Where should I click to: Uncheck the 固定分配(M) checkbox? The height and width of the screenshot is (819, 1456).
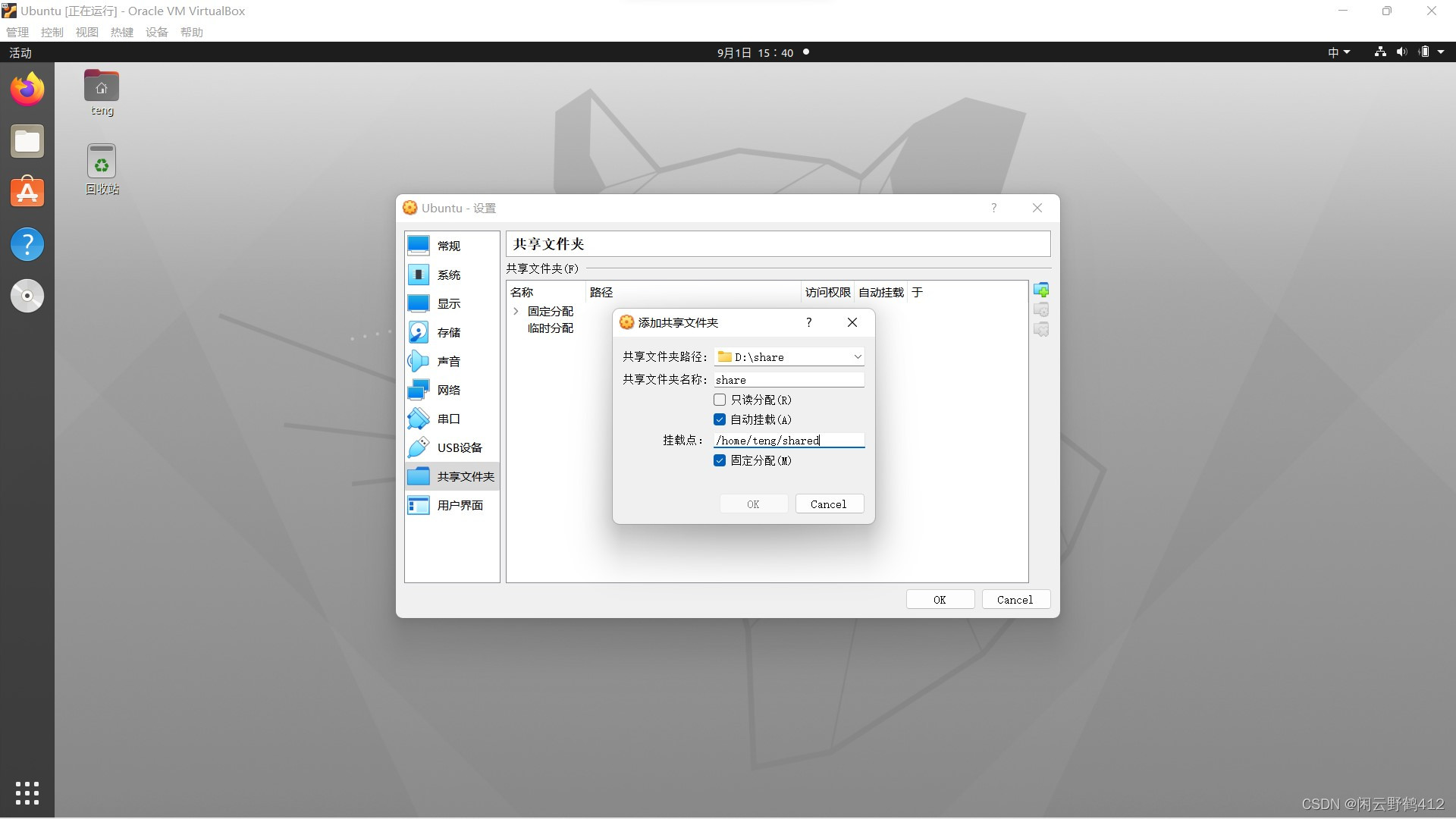pos(720,460)
